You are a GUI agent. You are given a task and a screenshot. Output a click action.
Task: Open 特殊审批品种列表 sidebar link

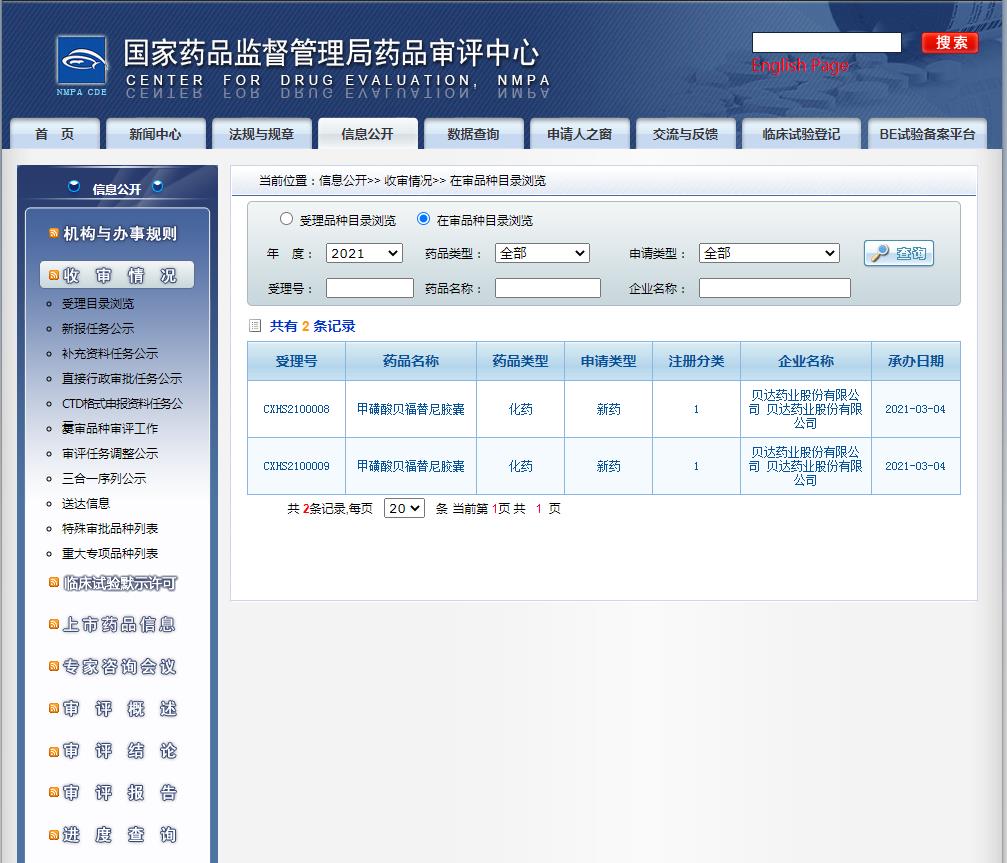click(x=110, y=528)
